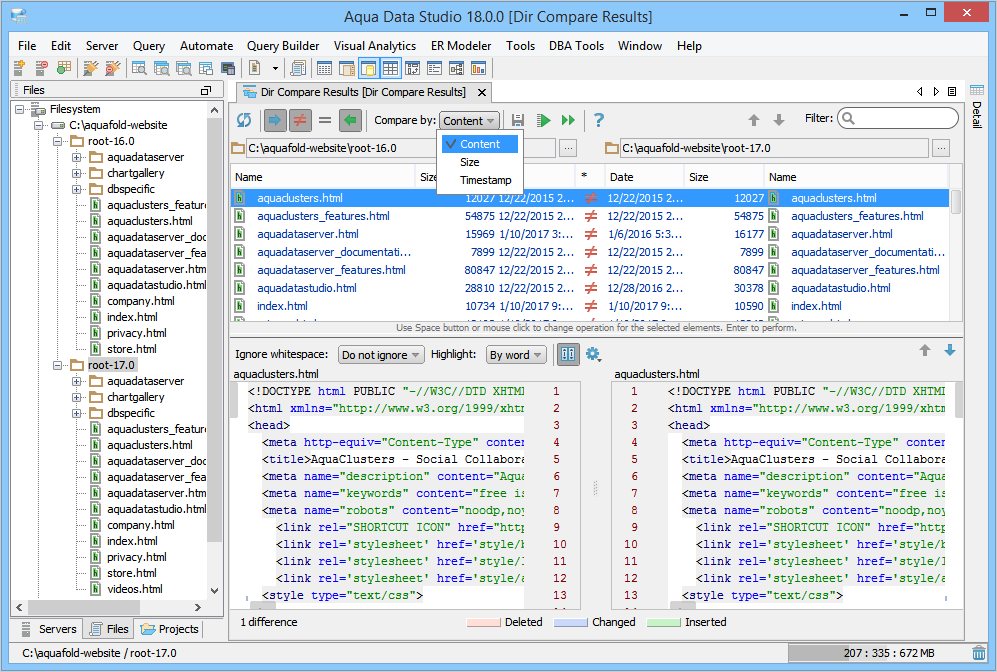Jump to previous difference in the file diff
Screen dimensions: 997x672
925,350
